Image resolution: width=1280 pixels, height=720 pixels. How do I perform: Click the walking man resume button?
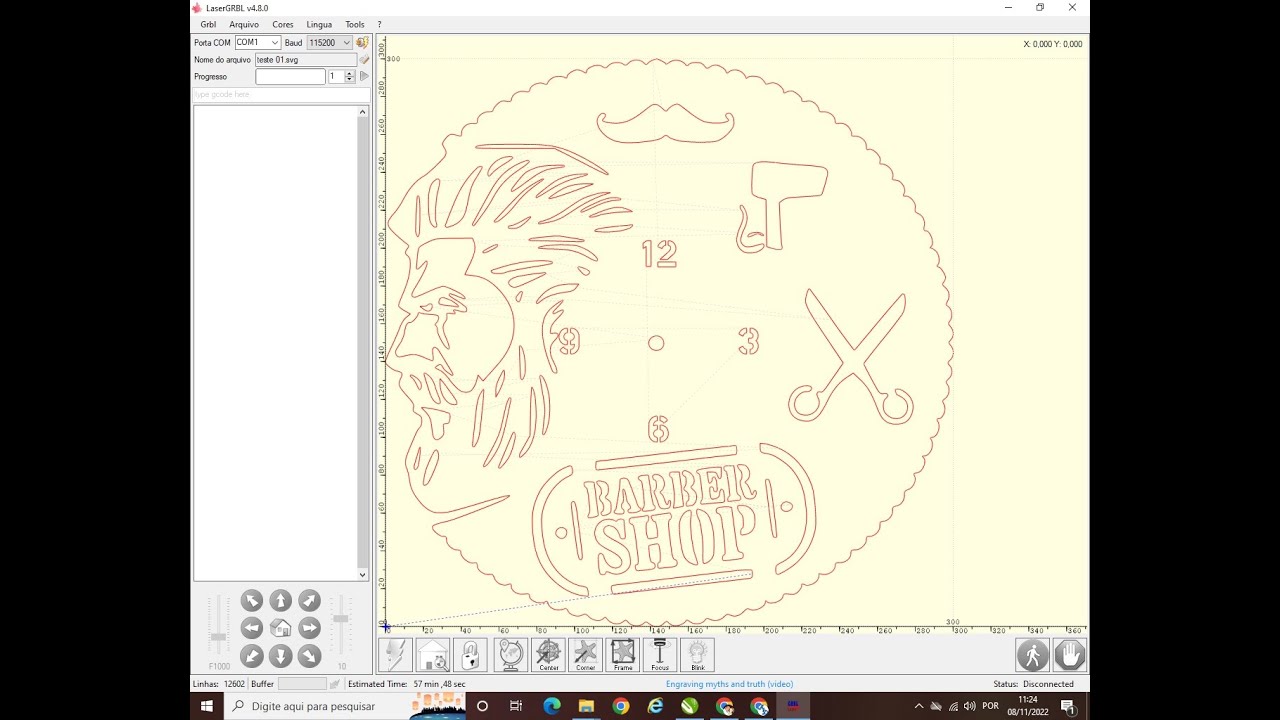click(x=1033, y=655)
